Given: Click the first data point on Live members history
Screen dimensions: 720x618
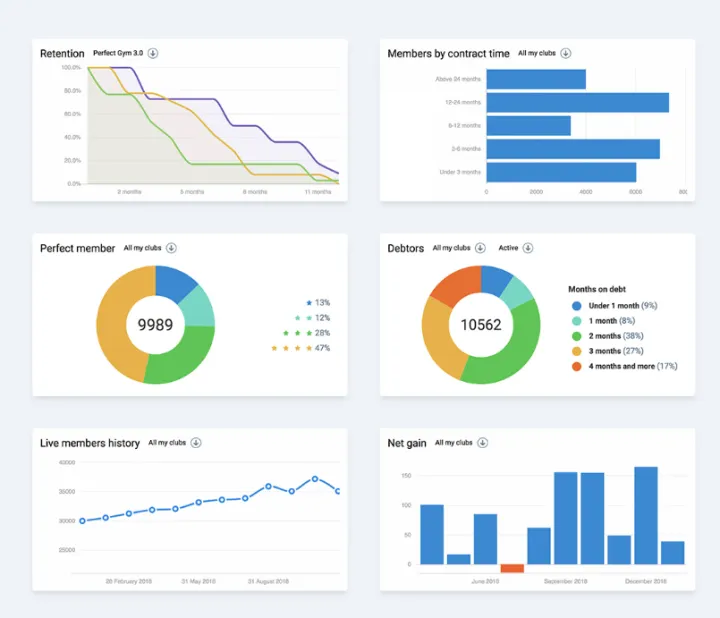Looking at the screenshot, I should tap(82, 520).
